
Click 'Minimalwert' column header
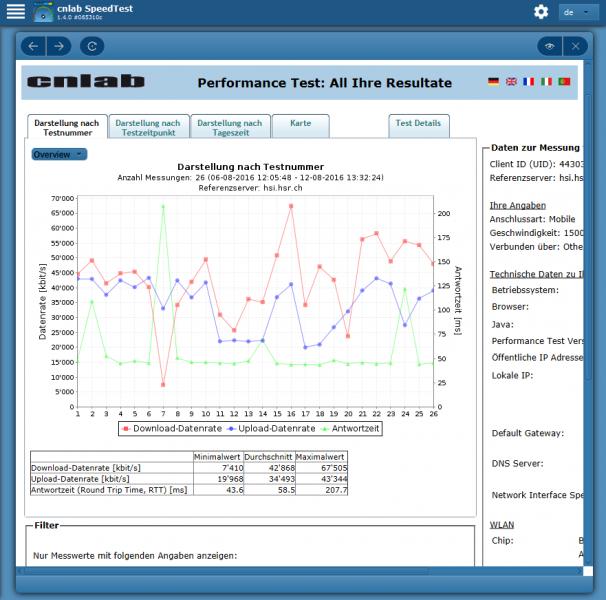[217, 457]
